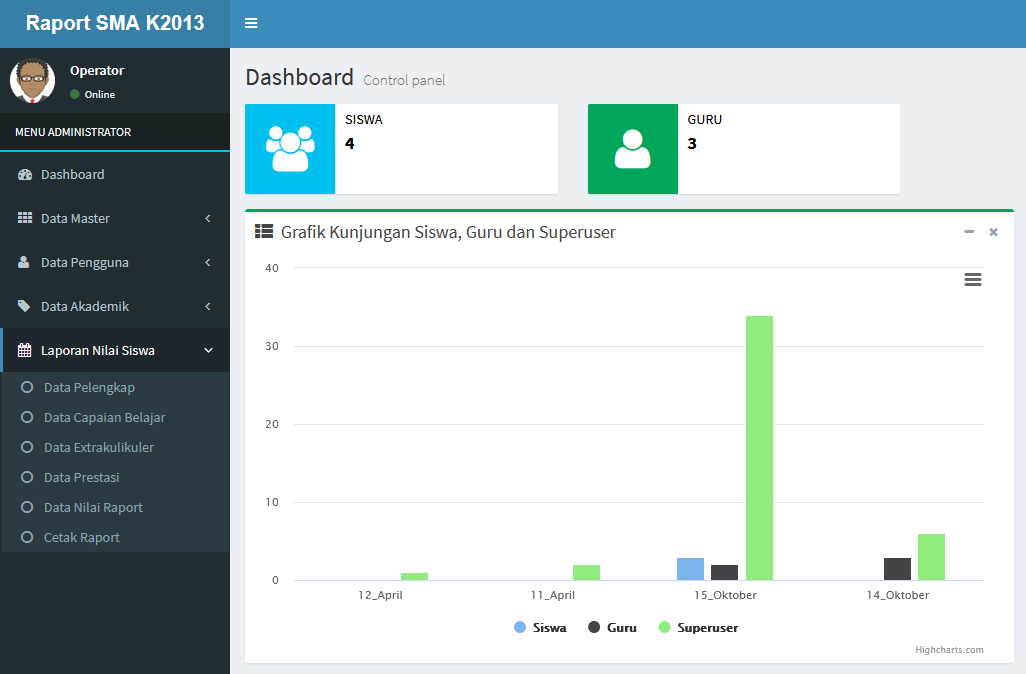Select the Laporan Nilai Siswa menu

(x=115, y=350)
